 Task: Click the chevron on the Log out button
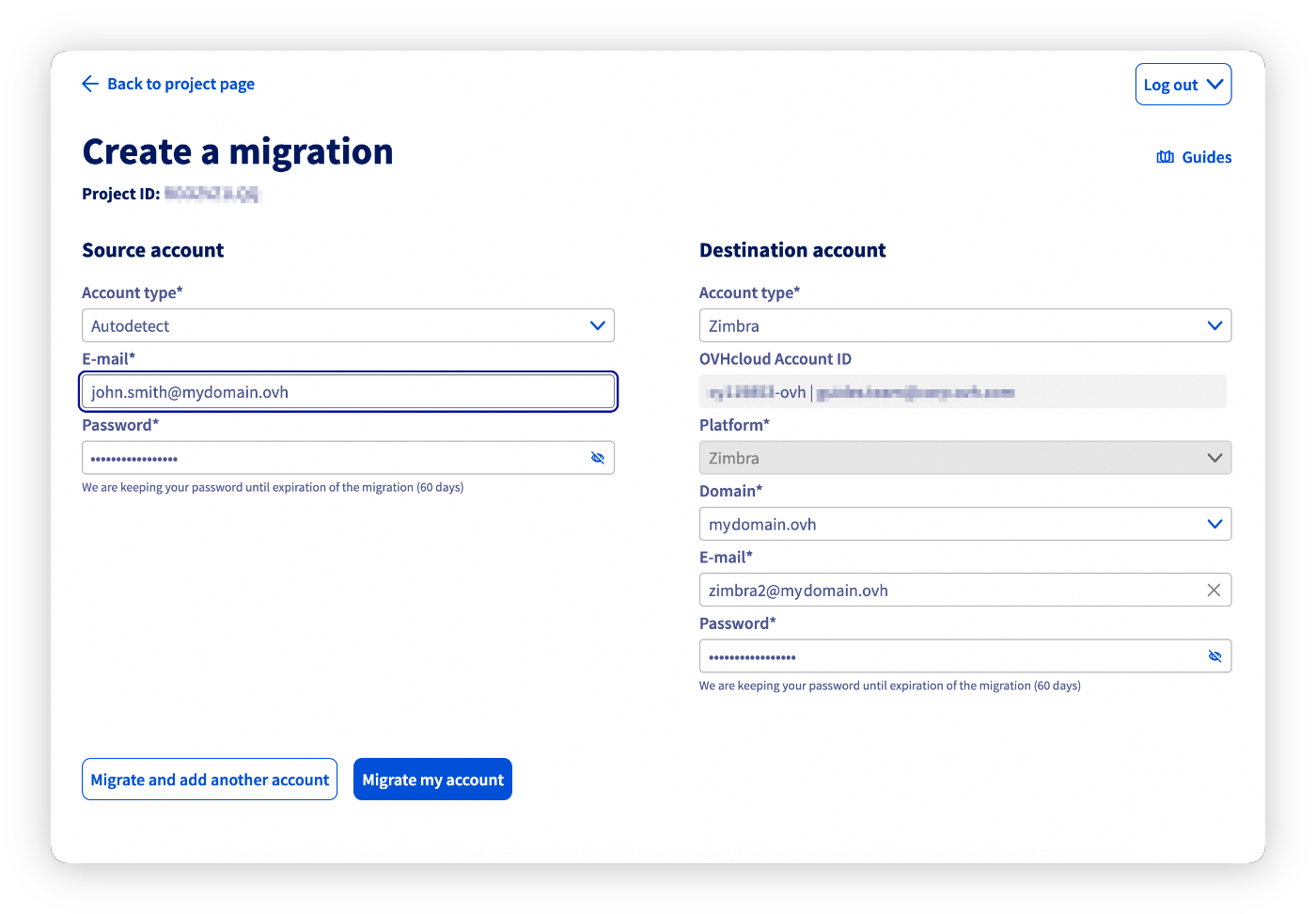click(x=1214, y=84)
